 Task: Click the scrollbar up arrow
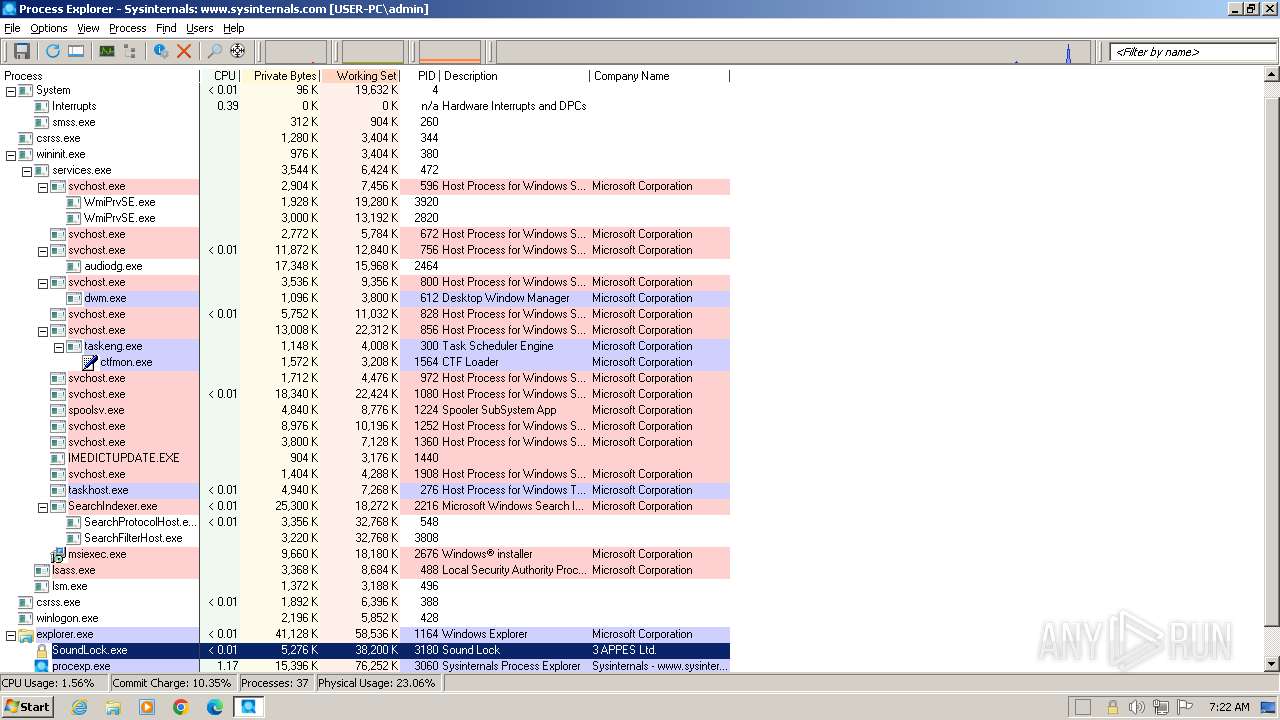pos(1272,75)
